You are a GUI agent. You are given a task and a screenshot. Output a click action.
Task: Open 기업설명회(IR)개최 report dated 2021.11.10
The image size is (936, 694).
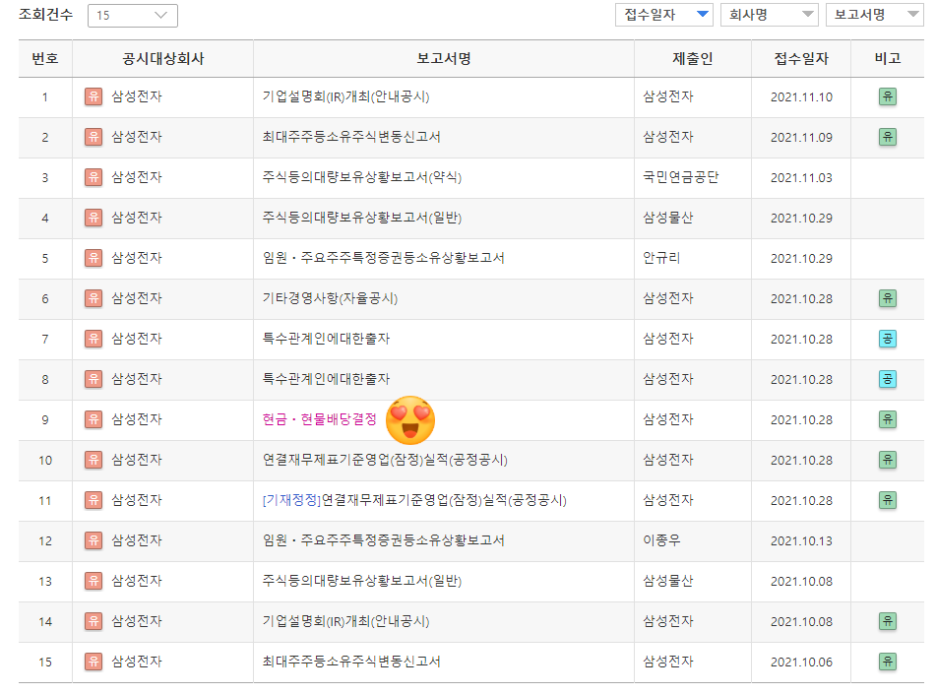point(346,97)
